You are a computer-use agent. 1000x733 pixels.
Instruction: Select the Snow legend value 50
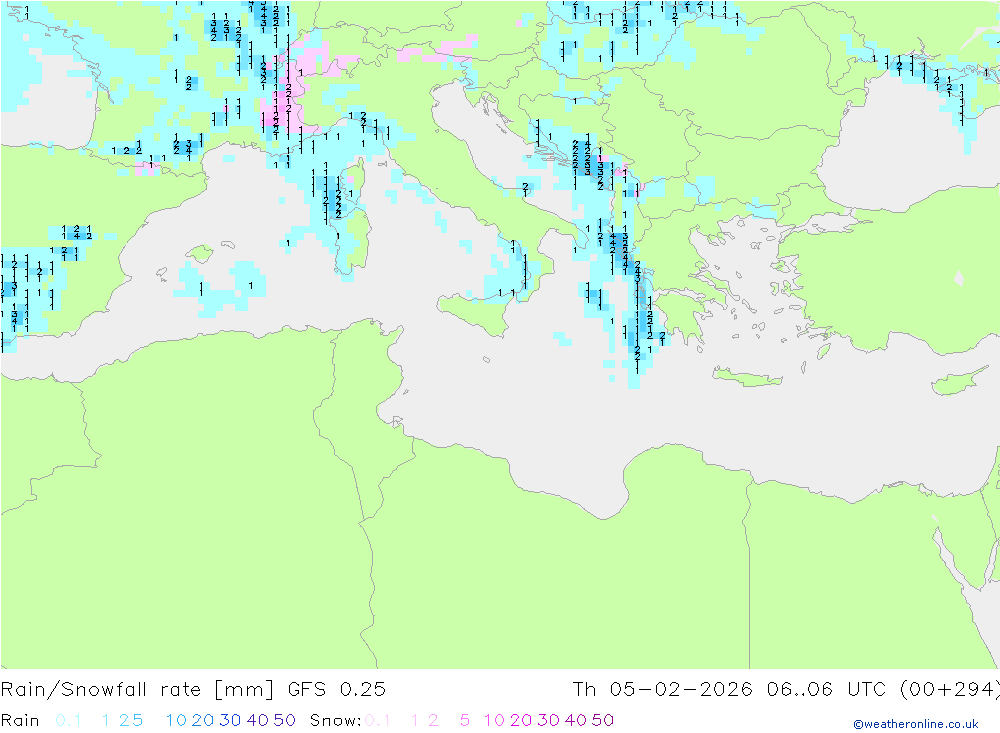click(x=603, y=720)
